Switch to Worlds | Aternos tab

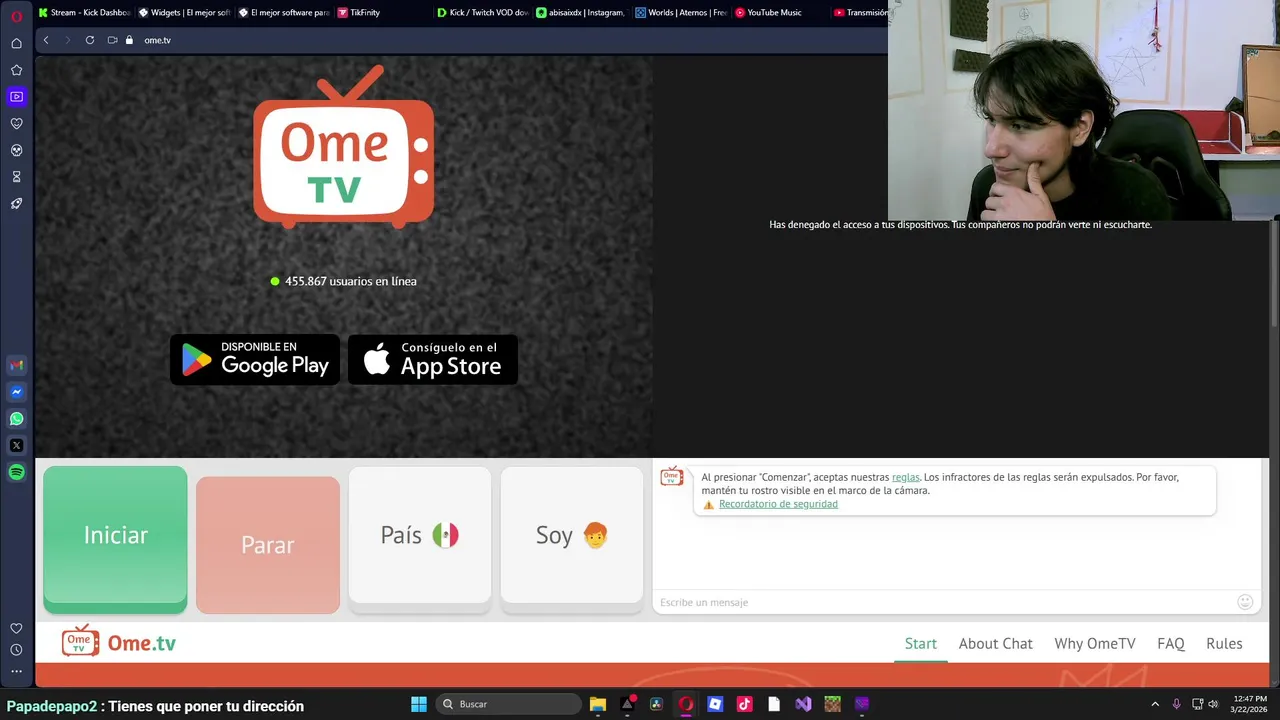(680, 13)
